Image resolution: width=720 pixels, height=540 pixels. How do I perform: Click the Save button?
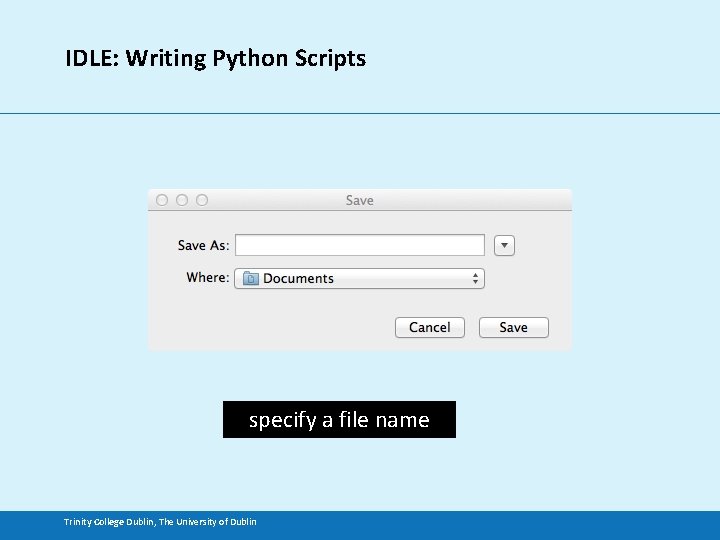(x=513, y=327)
